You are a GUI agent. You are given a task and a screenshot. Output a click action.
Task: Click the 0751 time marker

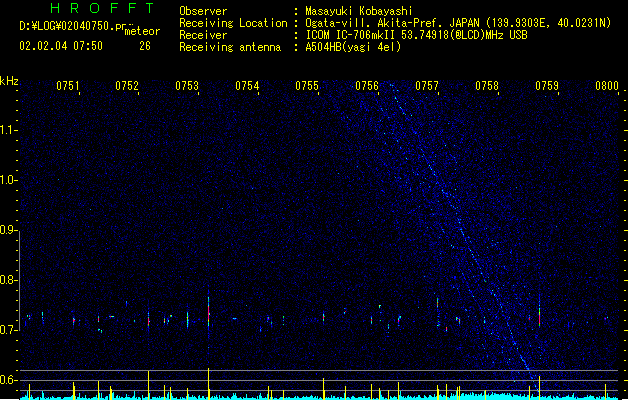click(x=68, y=86)
